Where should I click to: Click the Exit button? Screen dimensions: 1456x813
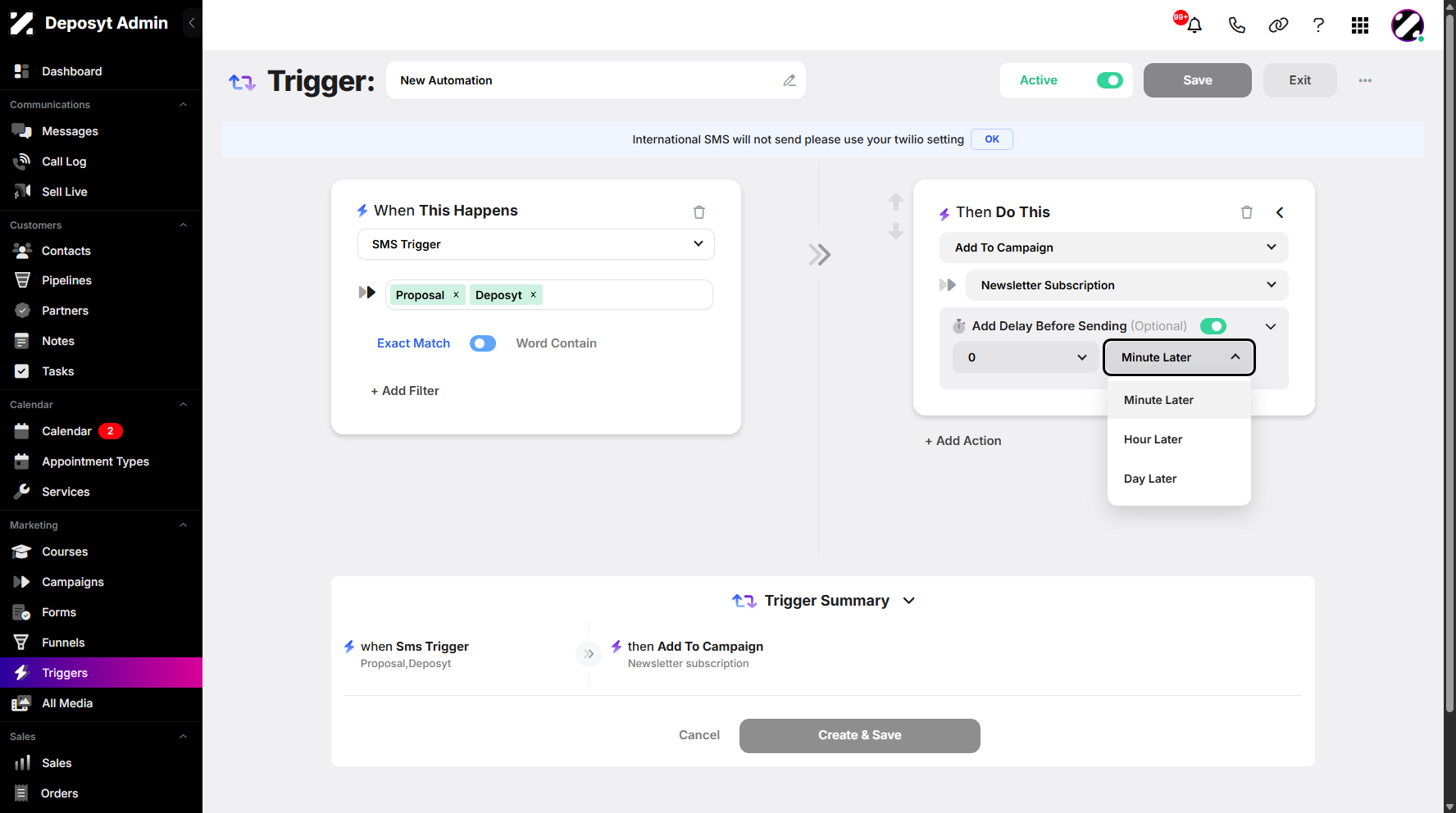pyautogui.click(x=1299, y=80)
